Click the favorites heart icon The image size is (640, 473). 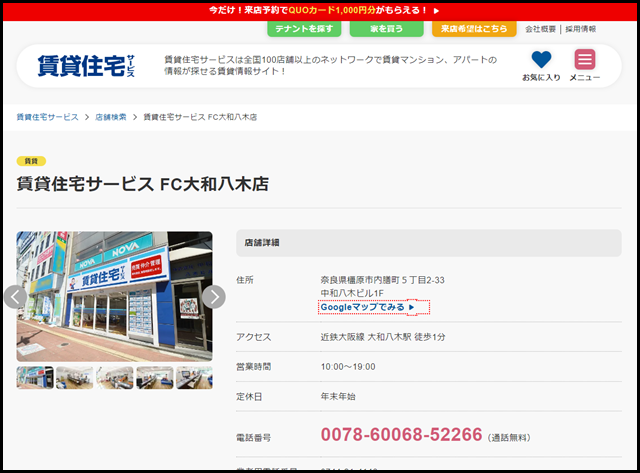pos(541,60)
